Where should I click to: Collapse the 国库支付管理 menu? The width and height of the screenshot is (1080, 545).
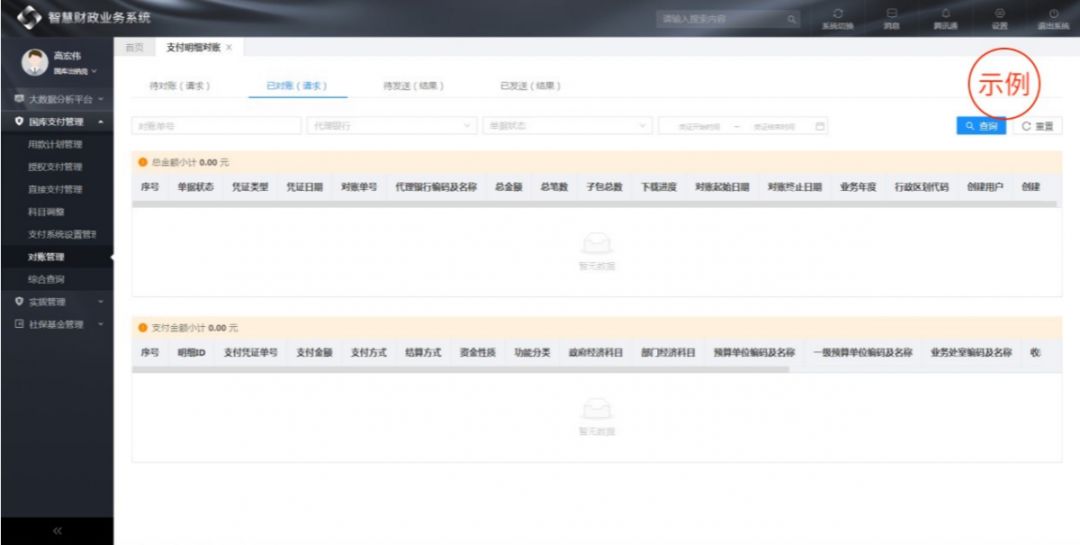101,122
